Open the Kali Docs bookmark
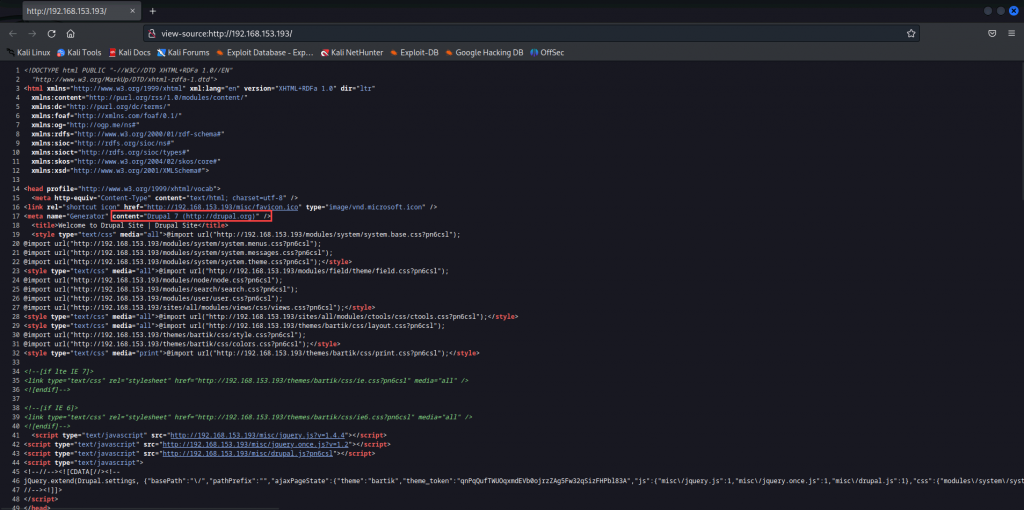Screen dimensions: 1024x510 [x=129, y=52]
